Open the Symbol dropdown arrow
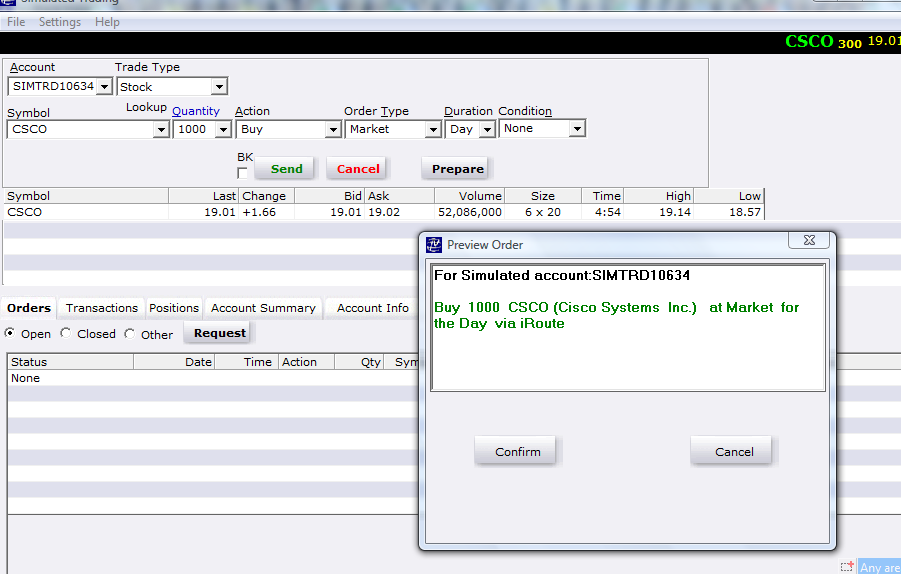The image size is (901, 574). coord(161,129)
